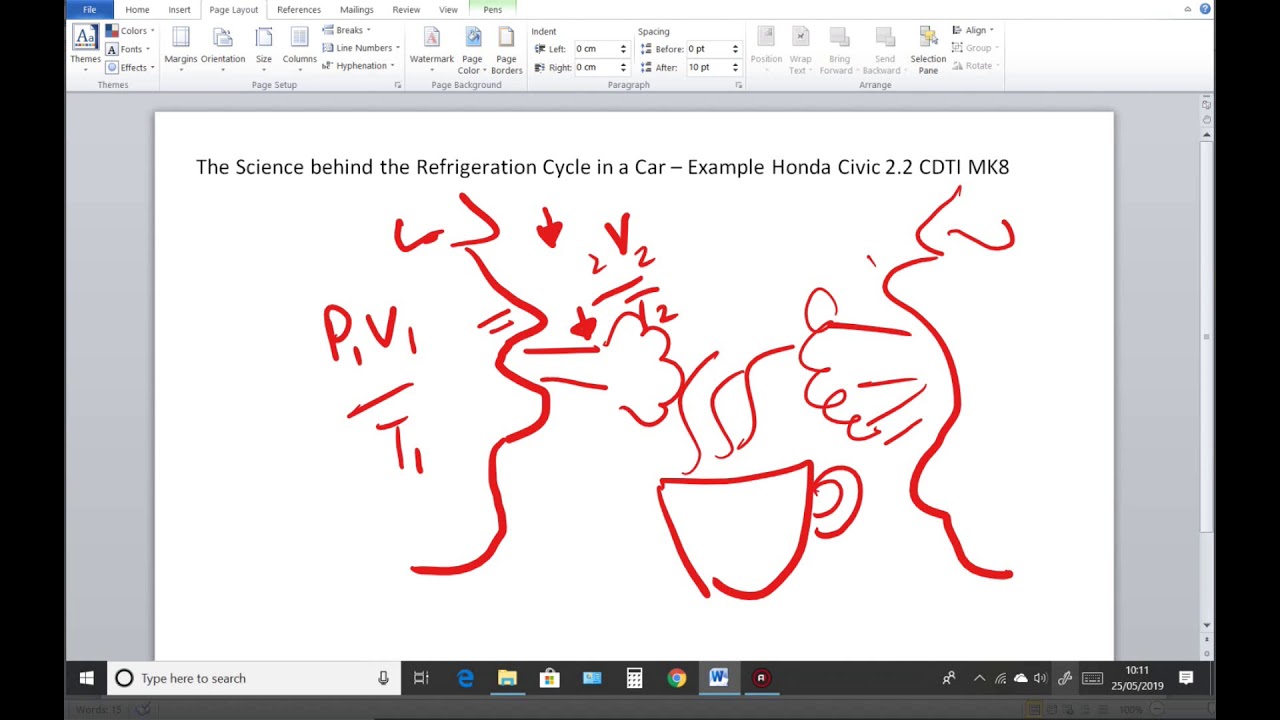The image size is (1280, 720).
Task: Open Task View from the taskbar
Action: [421, 678]
